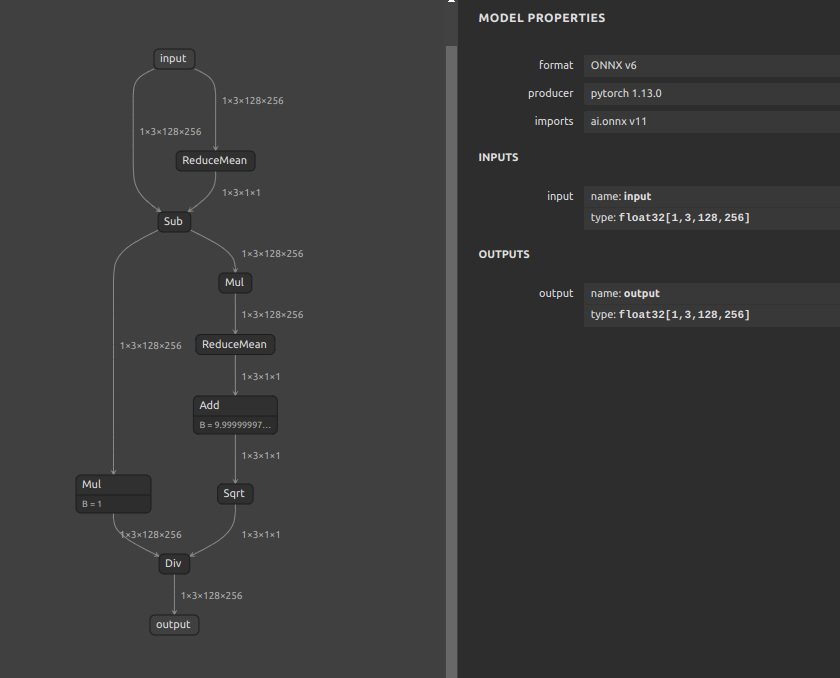Click the Add node's B = 9.99999997… value
Screen dimensions: 840x678
click(235, 425)
